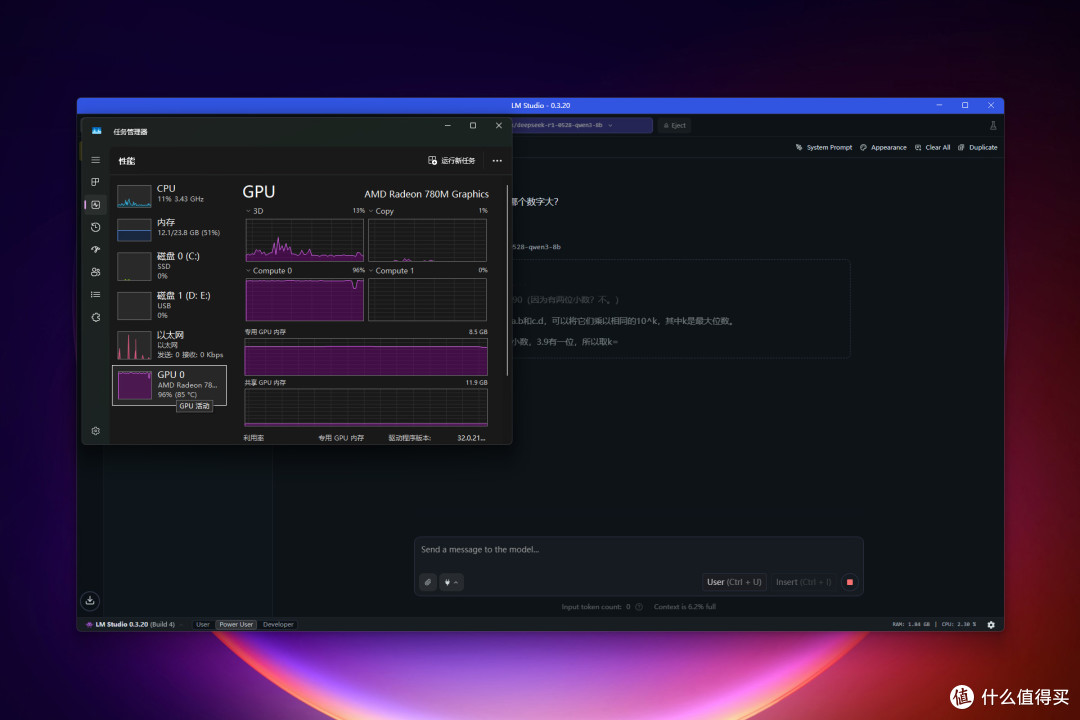Select Performance page icon in Task Manager sidebar
The width and height of the screenshot is (1080, 720).
point(96,205)
